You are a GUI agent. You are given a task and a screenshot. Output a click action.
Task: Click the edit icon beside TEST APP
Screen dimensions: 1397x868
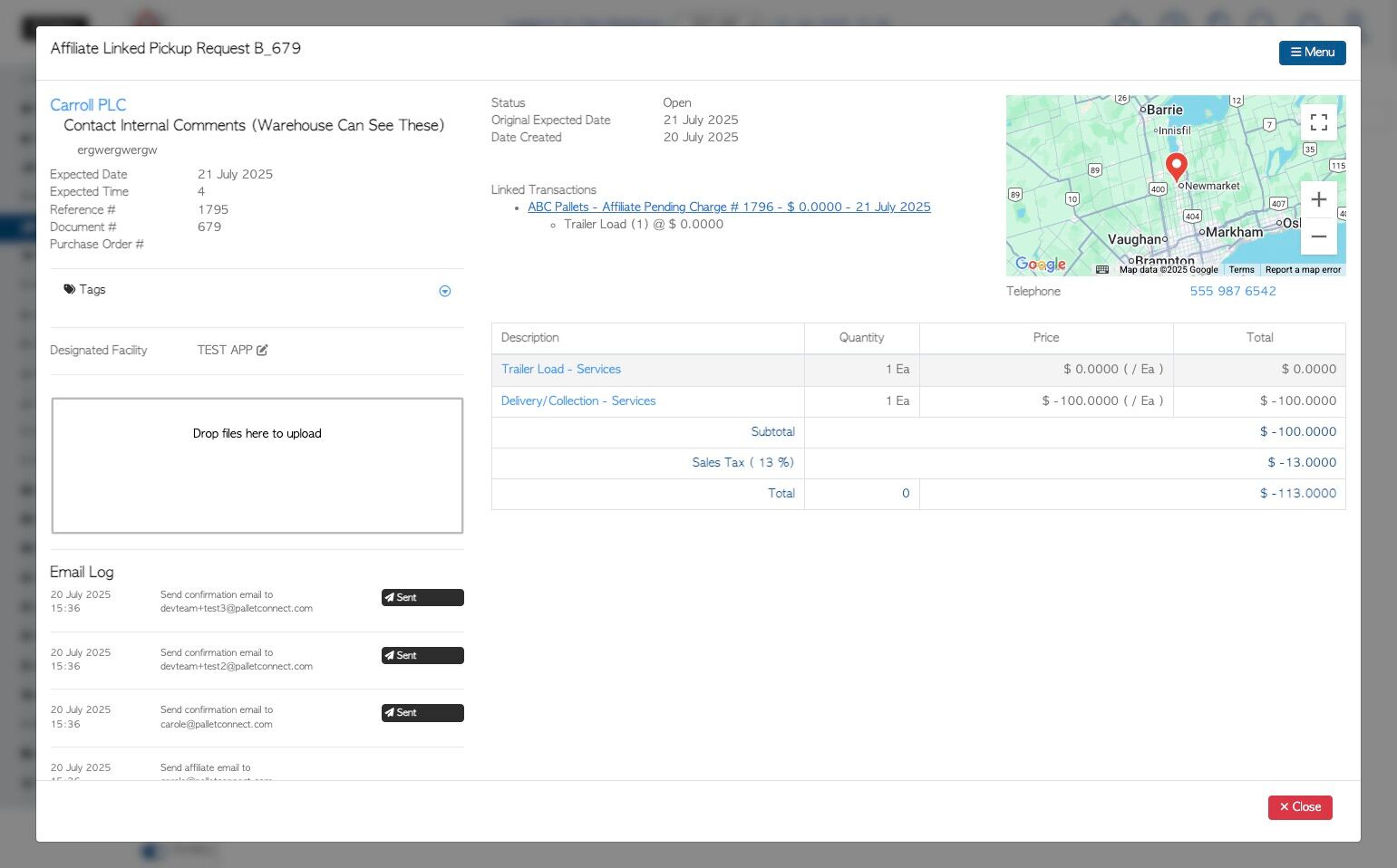262,350
